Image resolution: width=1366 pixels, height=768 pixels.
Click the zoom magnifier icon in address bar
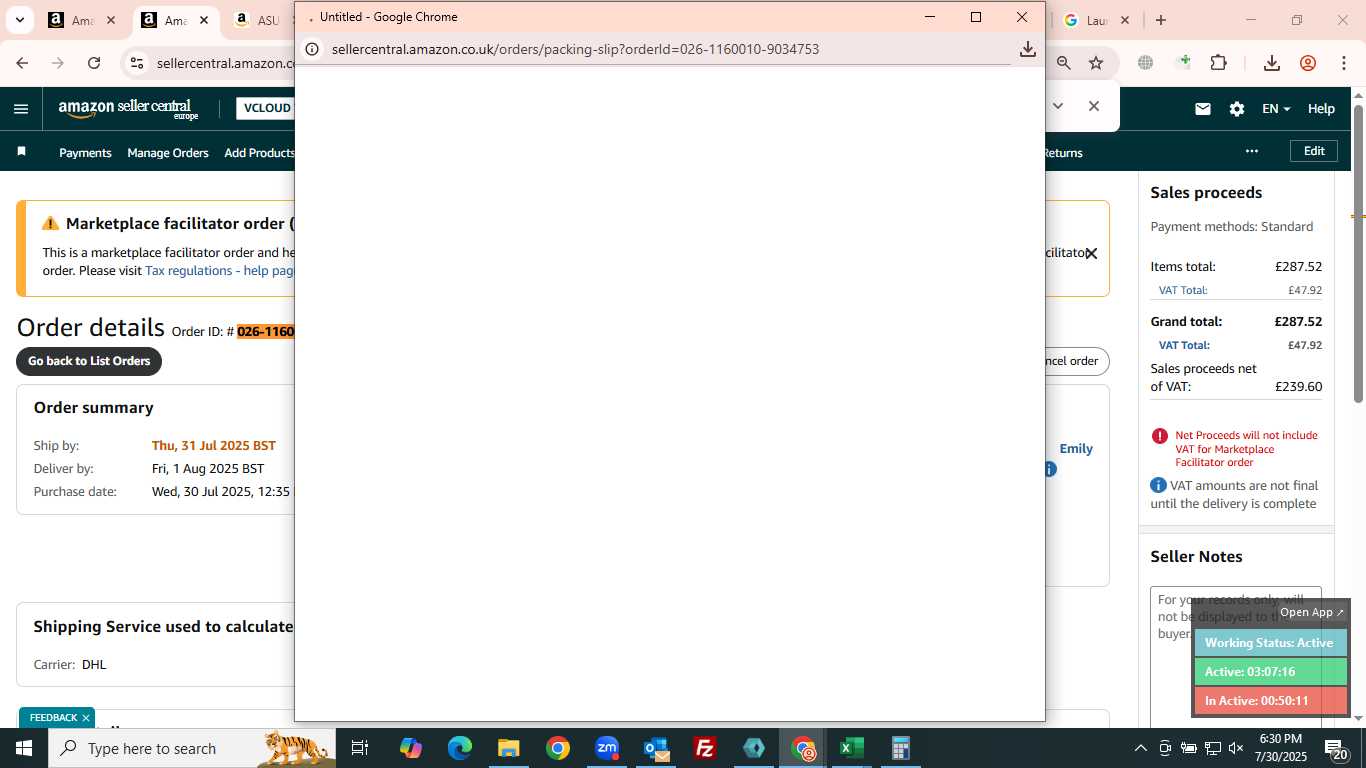pos(1064,63)
